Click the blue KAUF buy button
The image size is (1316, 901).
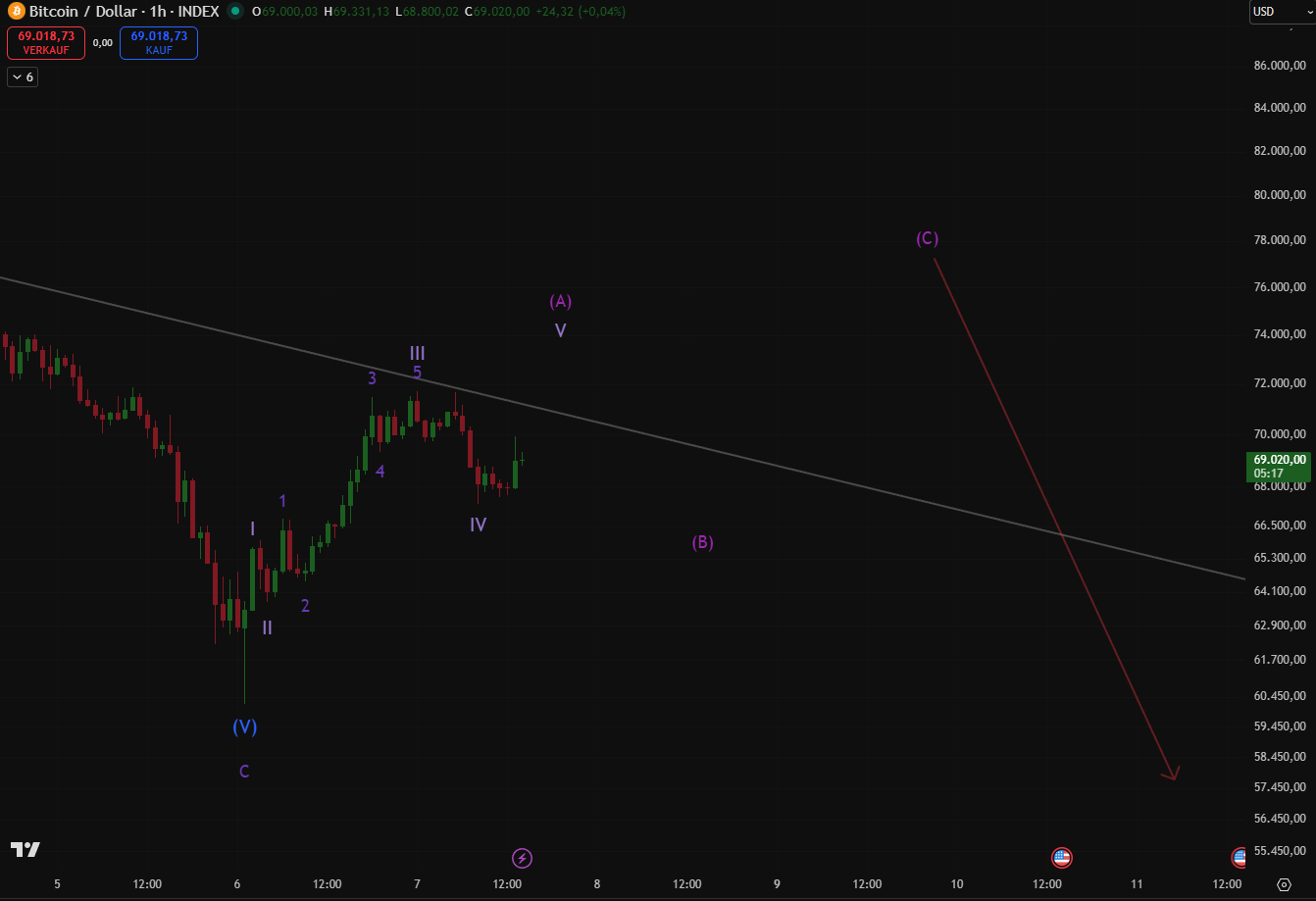click(x=159, y=42)
